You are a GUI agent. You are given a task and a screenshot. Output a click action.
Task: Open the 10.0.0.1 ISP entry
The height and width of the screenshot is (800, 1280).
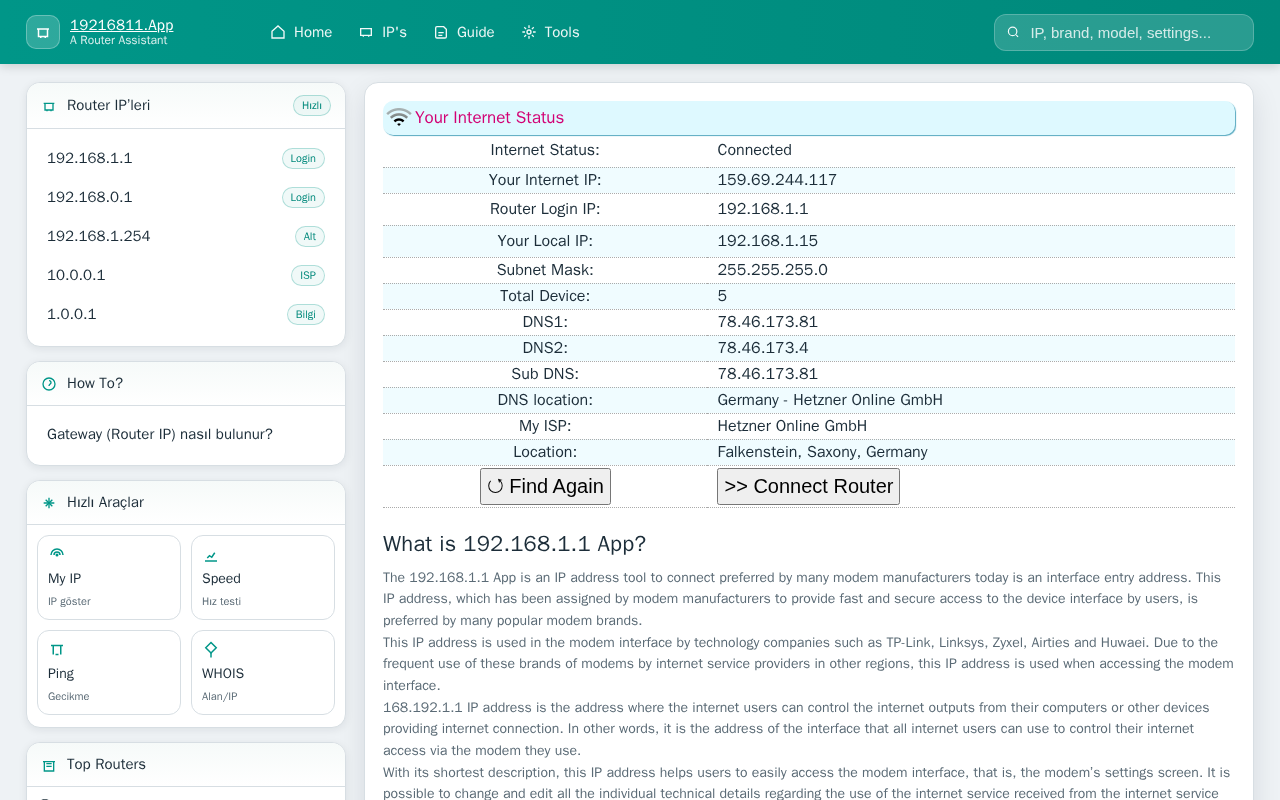click(76, 275)
